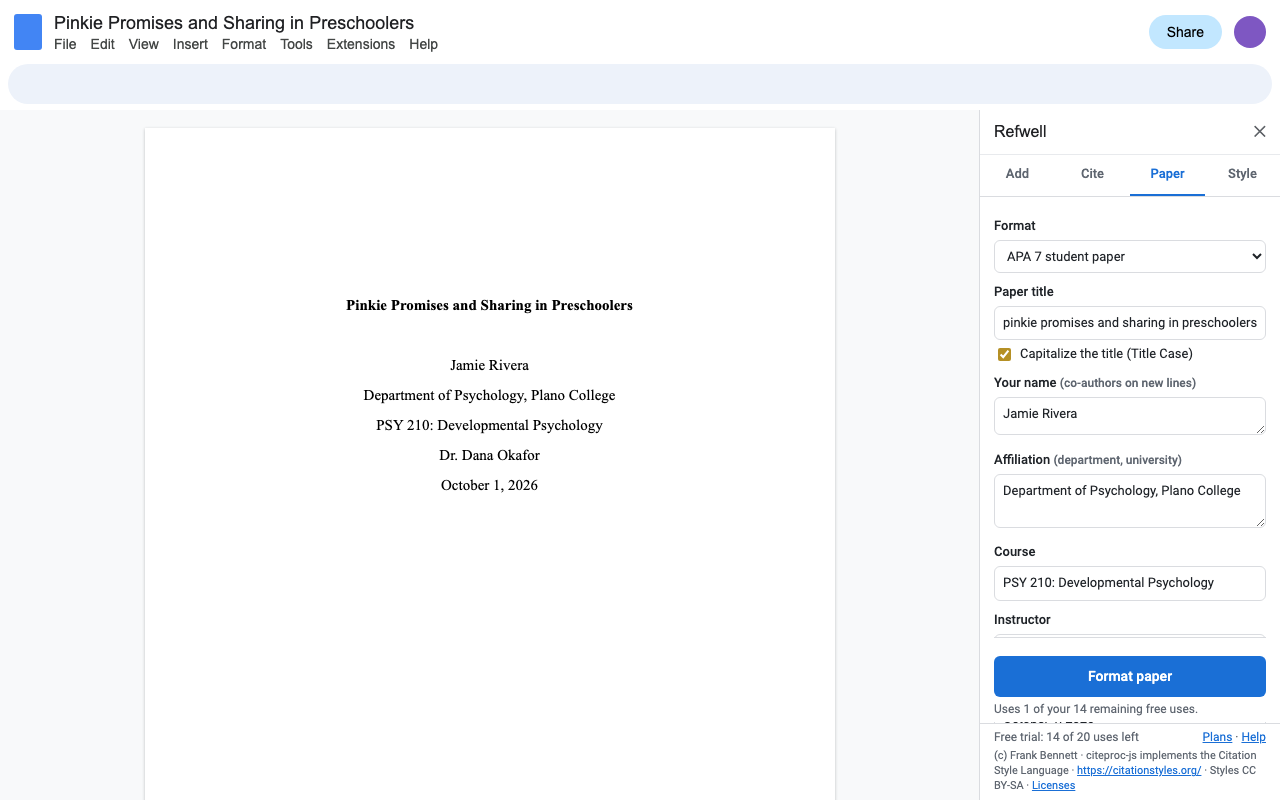
Task: Click the date "October 1, 2026"
Action: [489, 485]
